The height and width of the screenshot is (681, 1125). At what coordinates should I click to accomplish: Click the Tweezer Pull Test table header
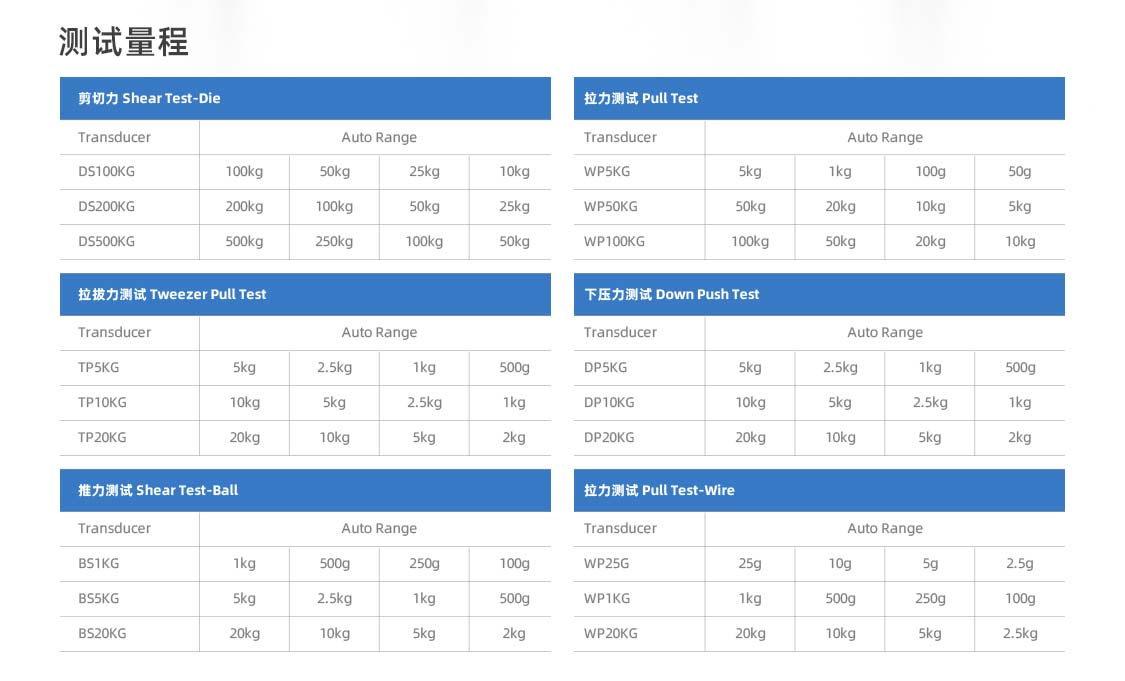(305, 294)
